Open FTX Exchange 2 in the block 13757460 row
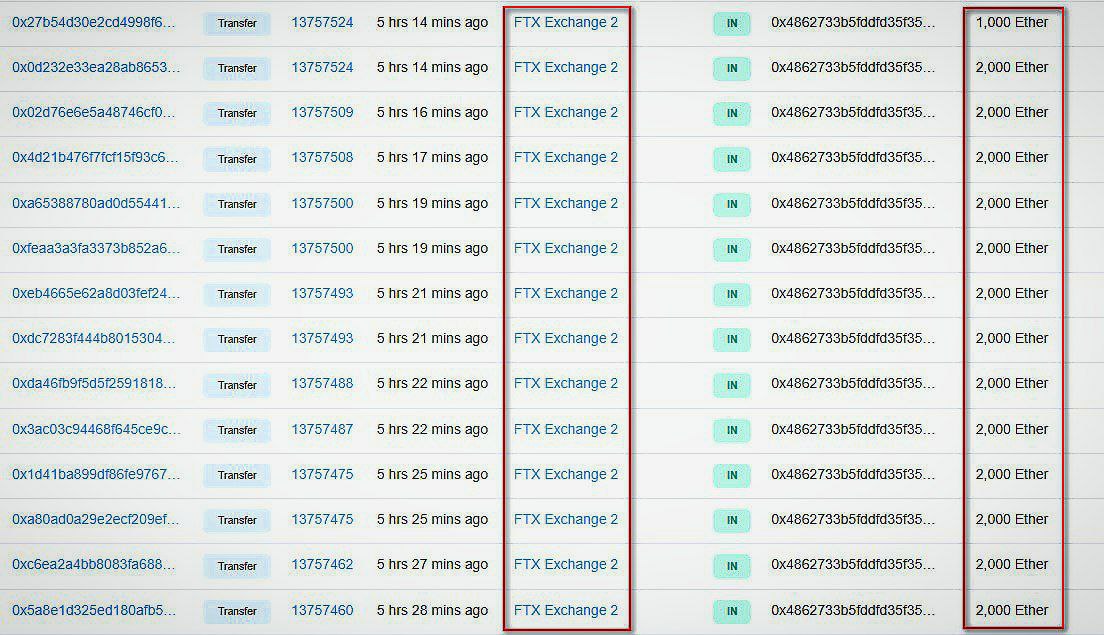This screenshot has width=1104, height=635. coord(566,610)
